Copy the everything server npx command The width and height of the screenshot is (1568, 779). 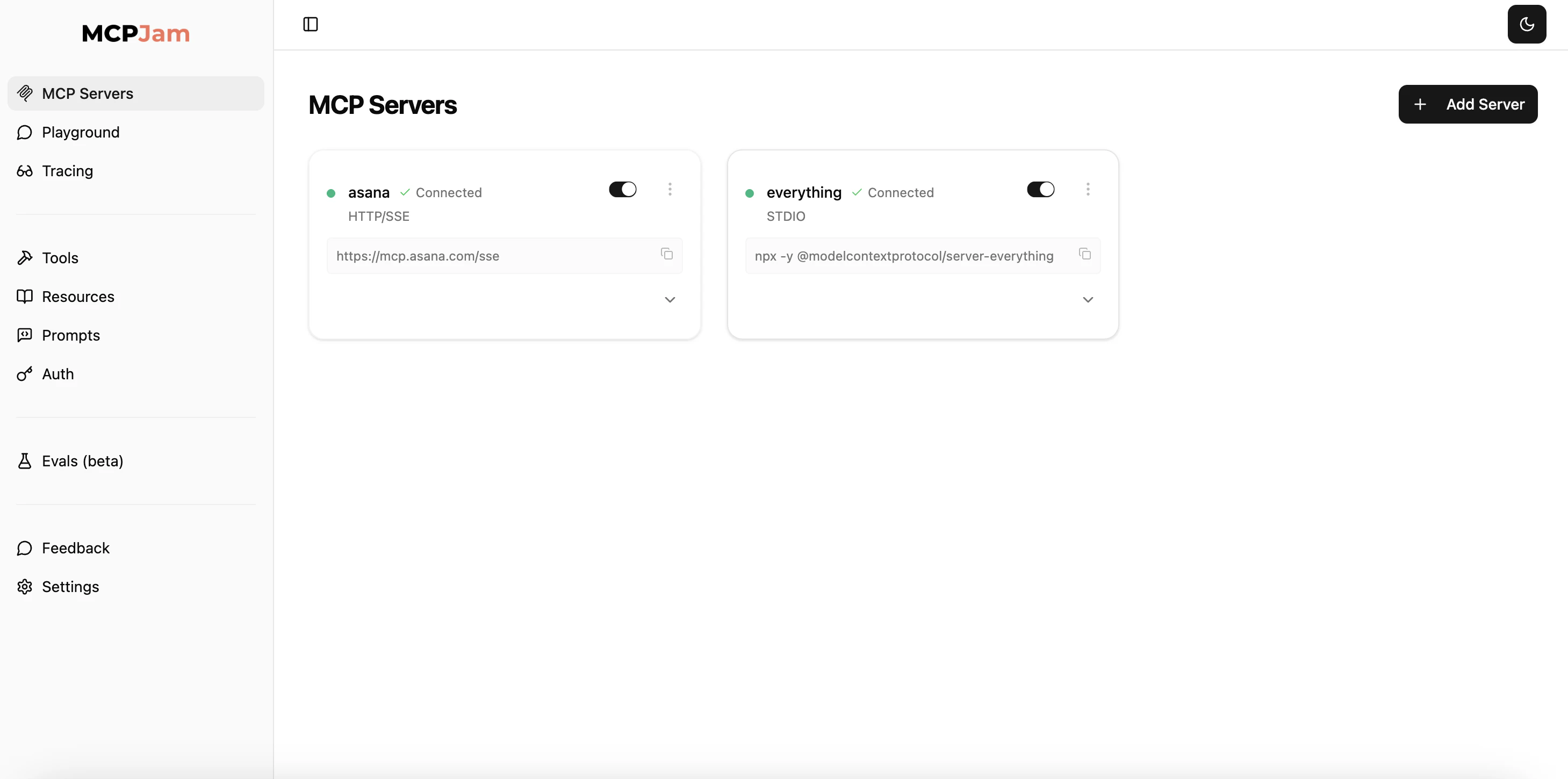point(1085,254)
